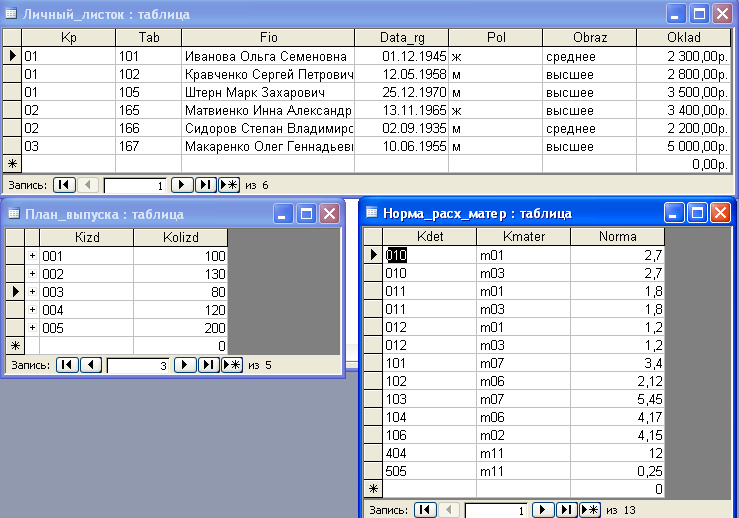Click the Макаренко Олег cell
This screenshot has width=739, height=518.
268,146
